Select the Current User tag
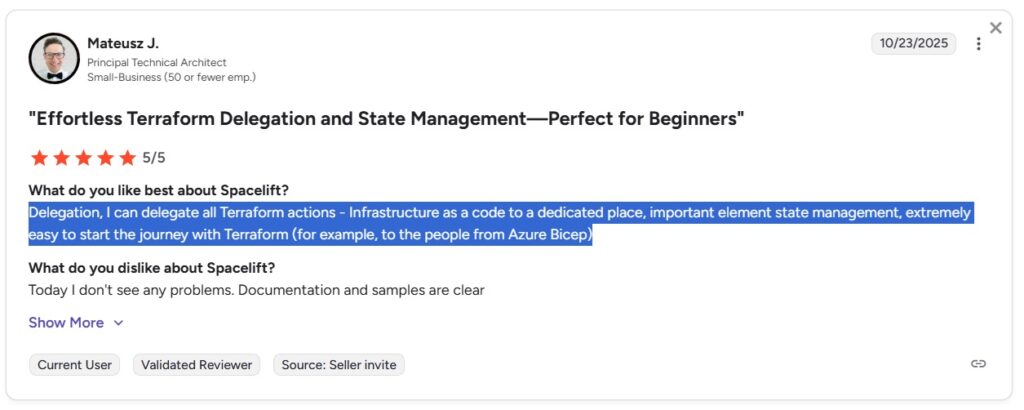The width and height of the screenshot is (1024, 410). click(75, 365)
